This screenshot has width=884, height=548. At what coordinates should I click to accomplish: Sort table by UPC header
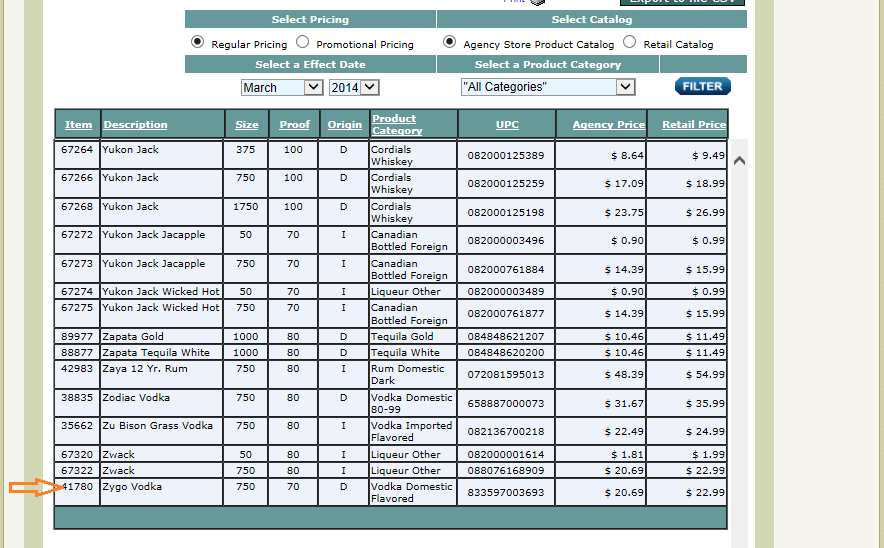click(x=507, y=125)
